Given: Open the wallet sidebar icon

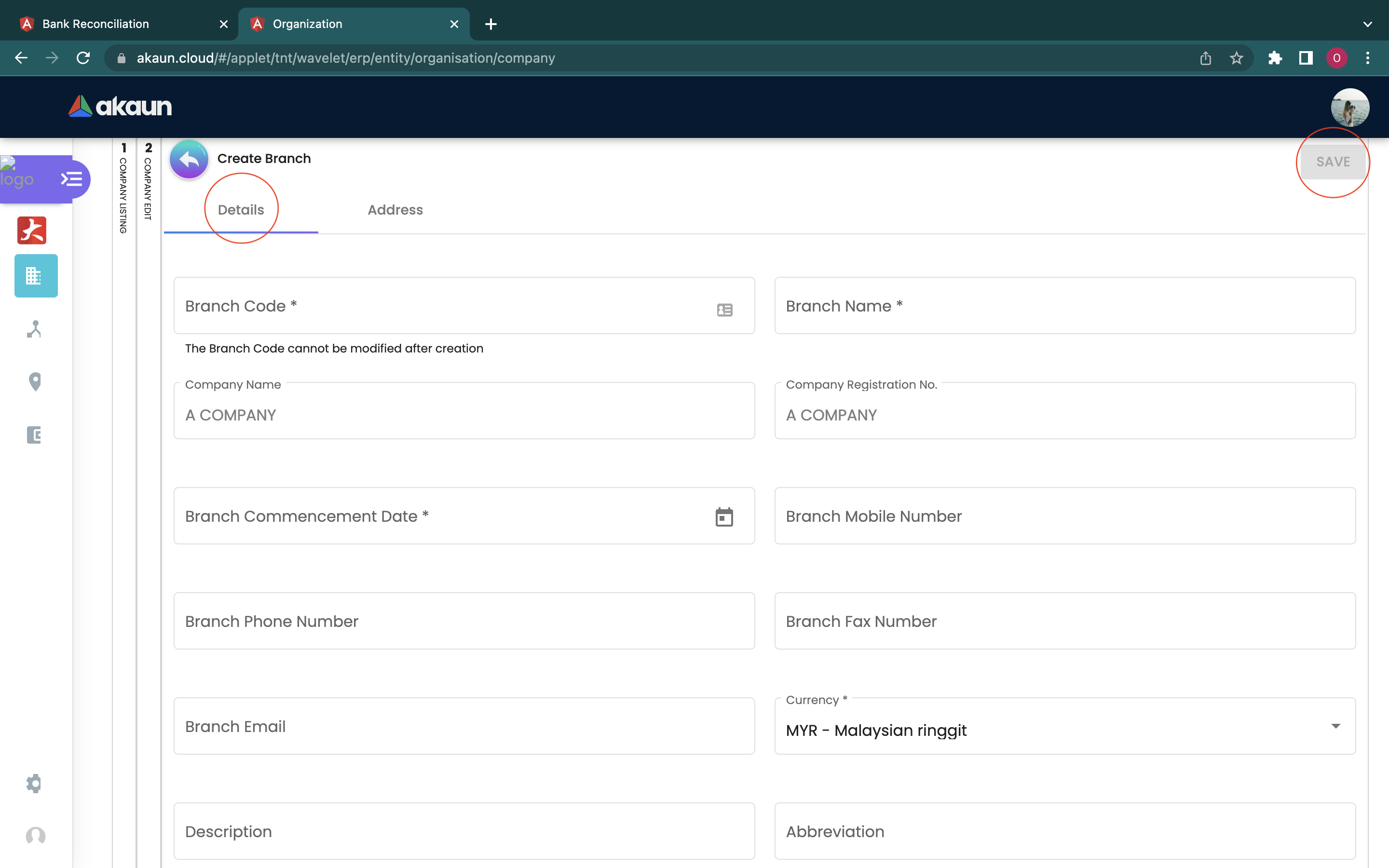Looking at the screenshot, I should click(34, 434).
